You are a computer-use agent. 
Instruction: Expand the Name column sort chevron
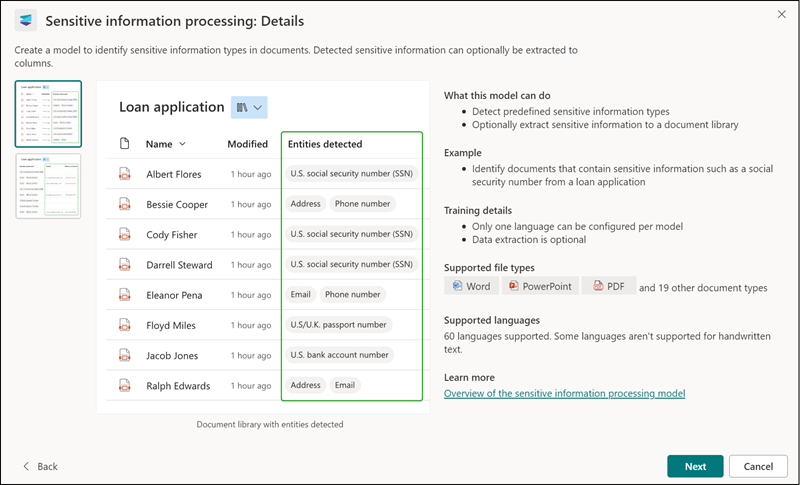point(182,144)
